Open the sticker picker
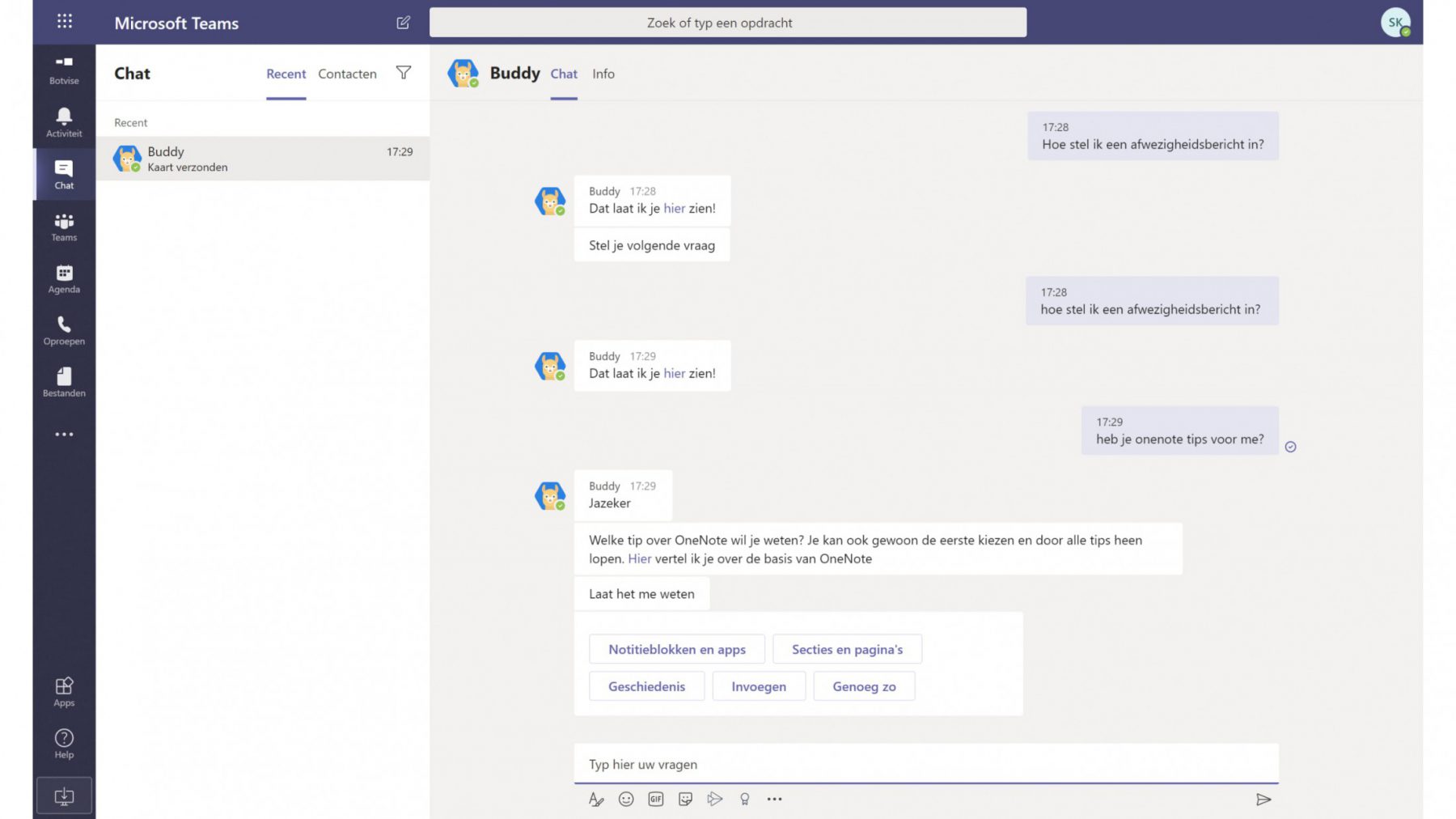The height and width of the screenshot is (819, 1456). click(685, 800)
